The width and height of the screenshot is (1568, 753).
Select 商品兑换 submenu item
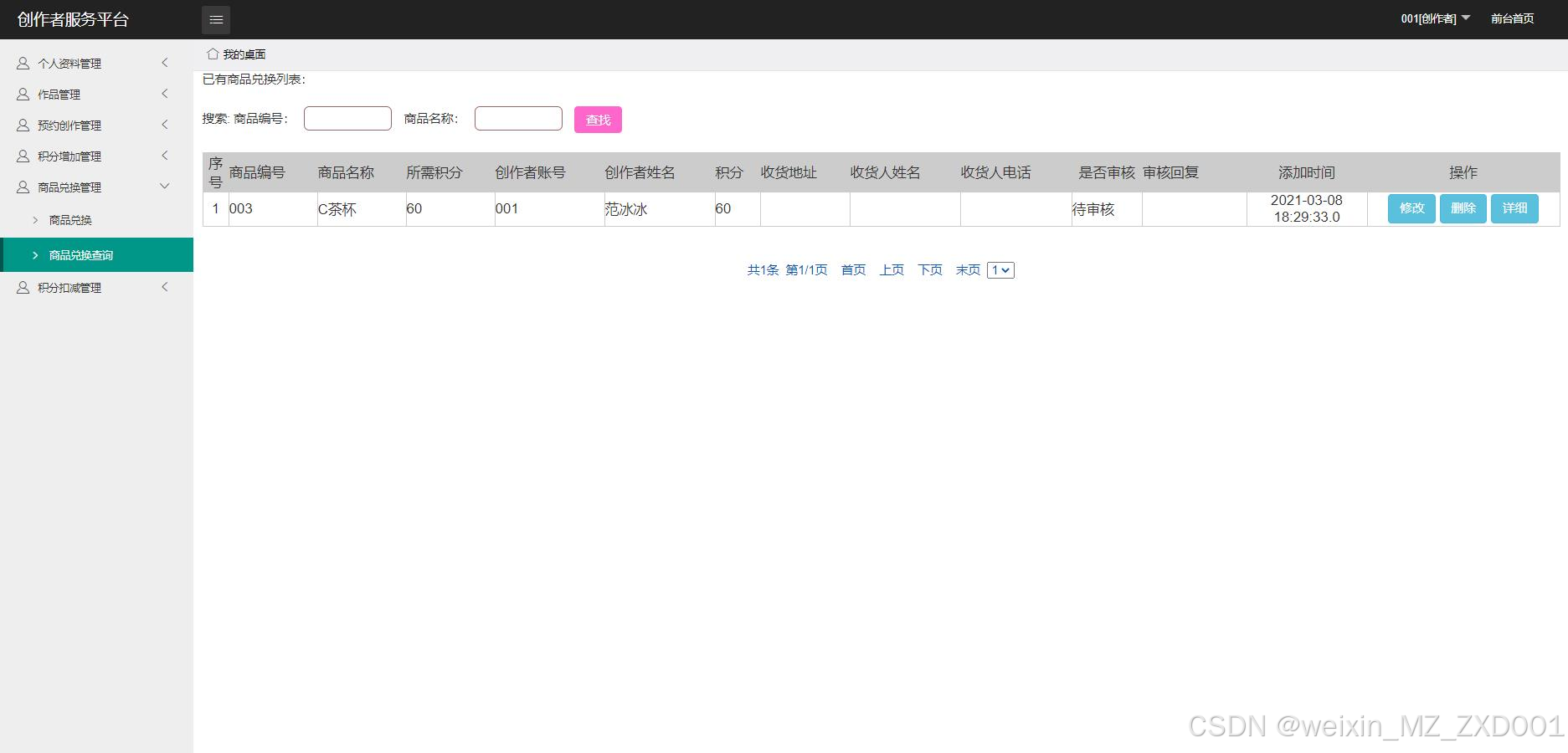coord(96,220)
